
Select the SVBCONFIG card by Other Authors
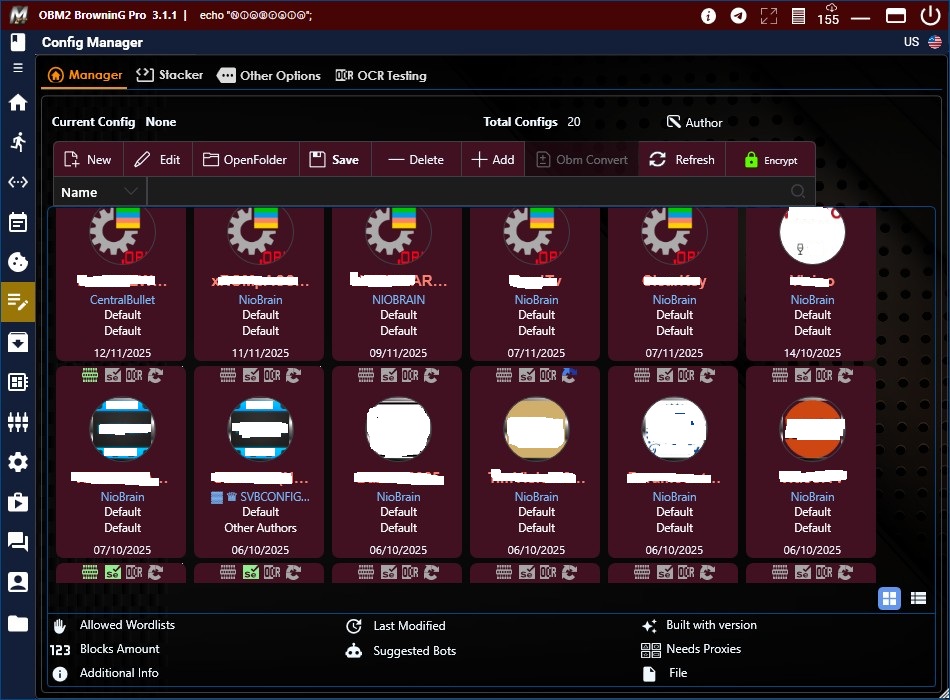coord(259,462)
